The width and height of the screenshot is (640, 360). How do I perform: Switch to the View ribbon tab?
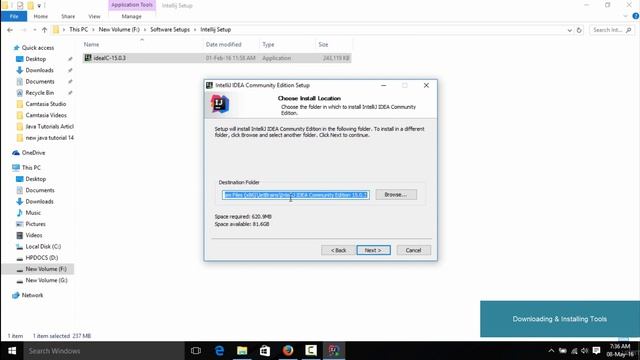click(94, 16)
